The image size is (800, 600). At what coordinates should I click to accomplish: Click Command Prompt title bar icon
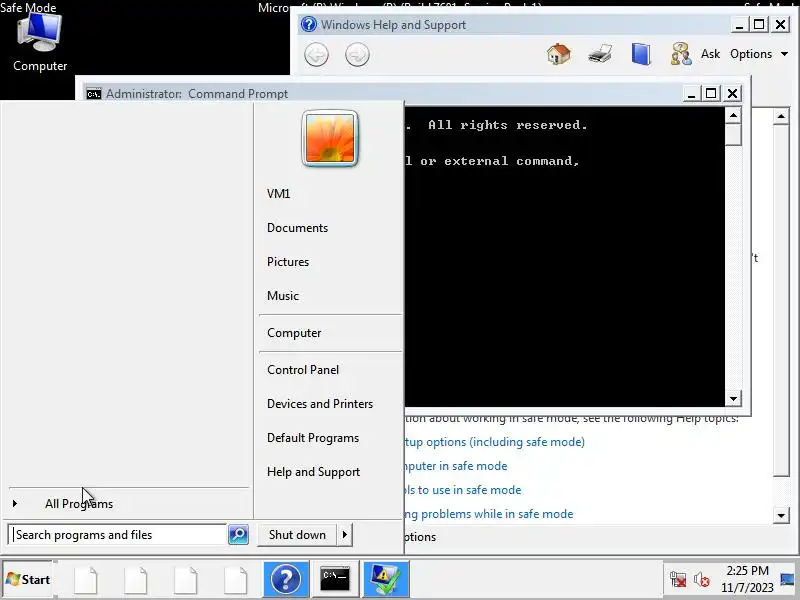pyautogui.click(x=94, y=94)
